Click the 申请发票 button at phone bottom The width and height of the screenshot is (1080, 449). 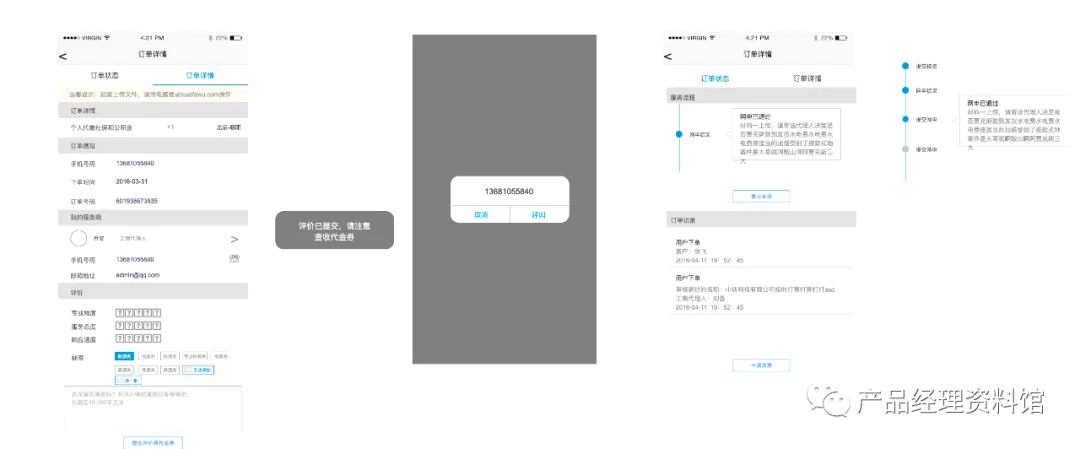coord(761,366)
